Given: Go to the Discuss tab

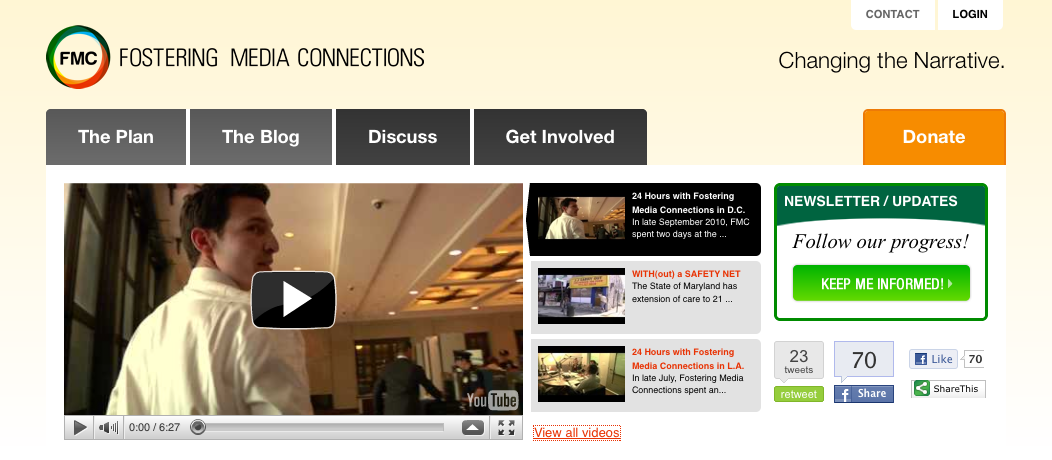Looking at the screenshot, I should (x=403, y=137).
